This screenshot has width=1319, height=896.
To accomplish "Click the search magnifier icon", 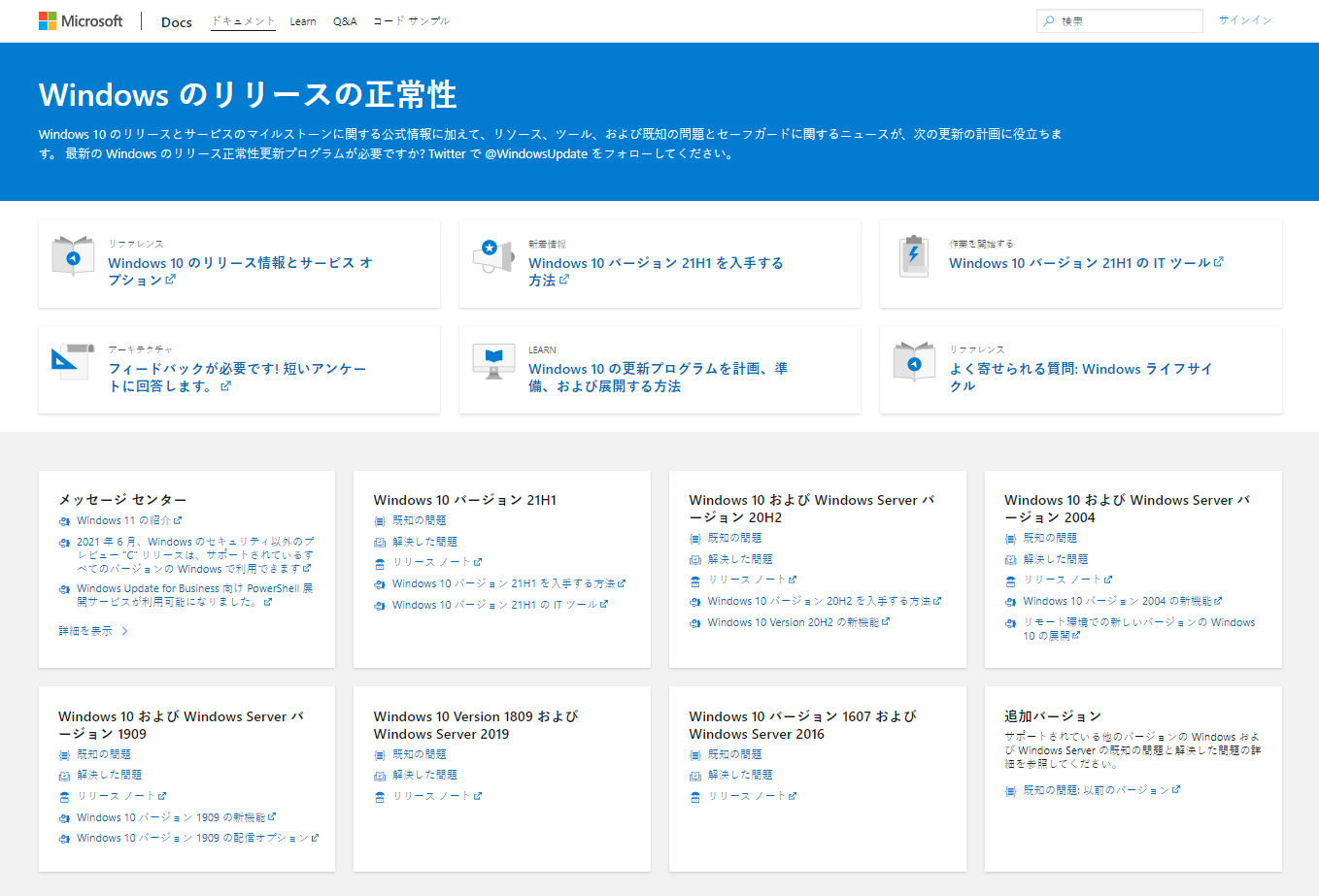I will coord(1050,20).
